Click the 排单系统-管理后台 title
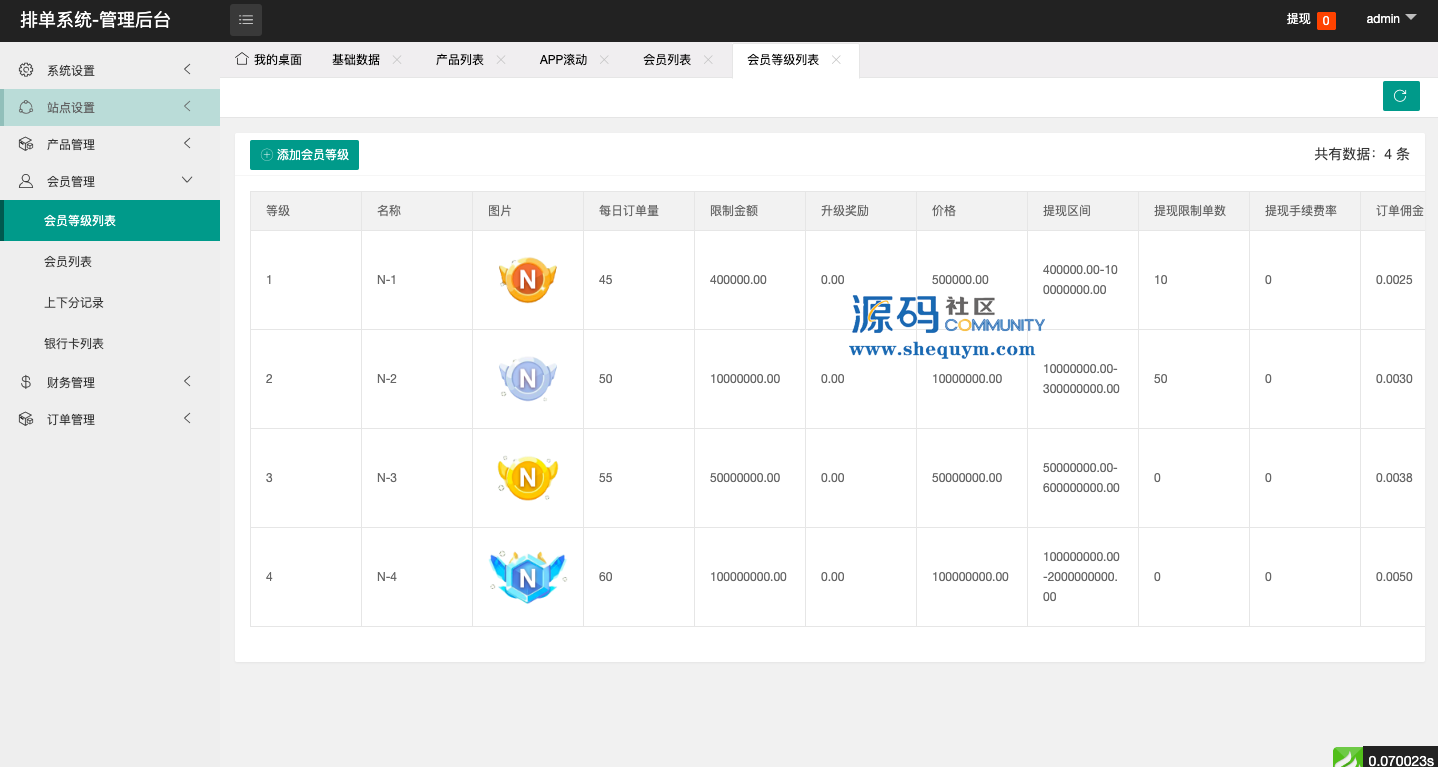The height and width of the screenshot is (767, 1438). point(96,20)
